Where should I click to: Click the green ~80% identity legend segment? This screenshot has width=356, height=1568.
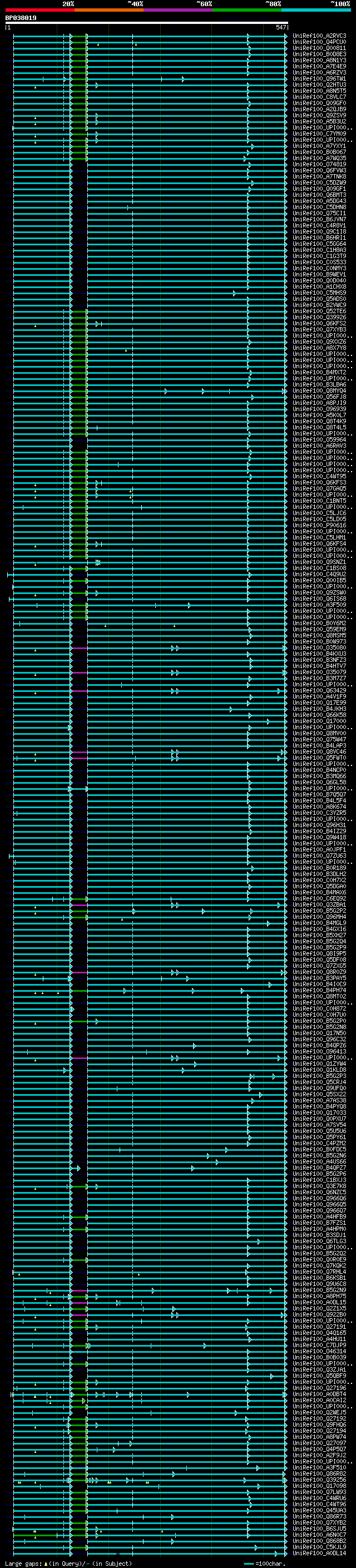pyautogui.click(x=247, y=10)
